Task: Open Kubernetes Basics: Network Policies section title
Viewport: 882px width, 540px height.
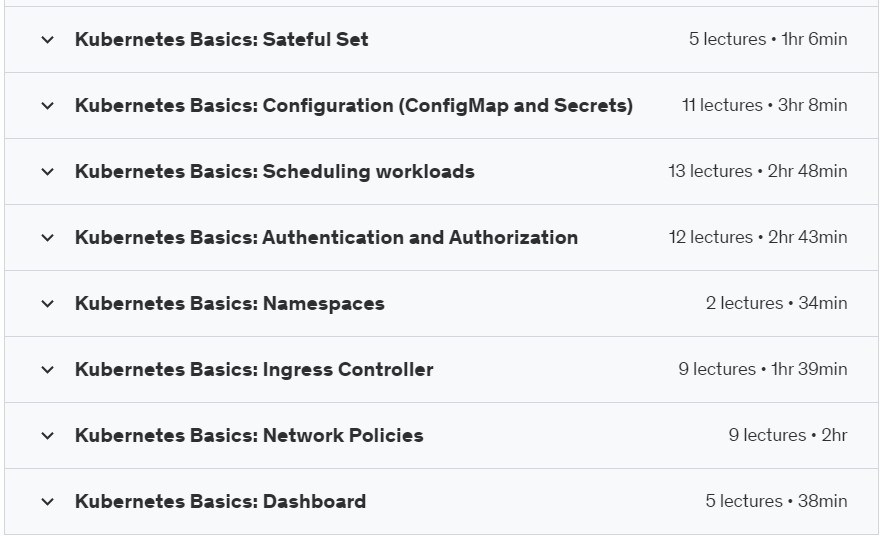Action: click(249, 435)
